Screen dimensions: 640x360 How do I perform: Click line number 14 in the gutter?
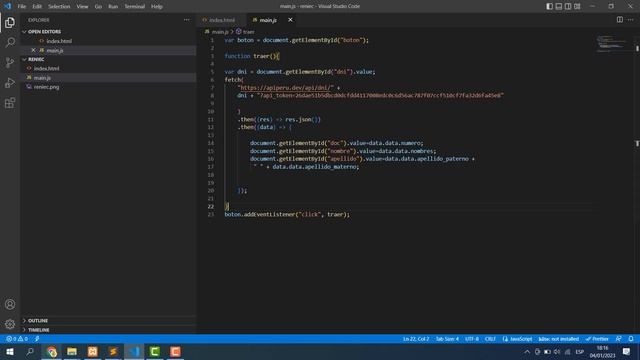click(x=211, y=143)
